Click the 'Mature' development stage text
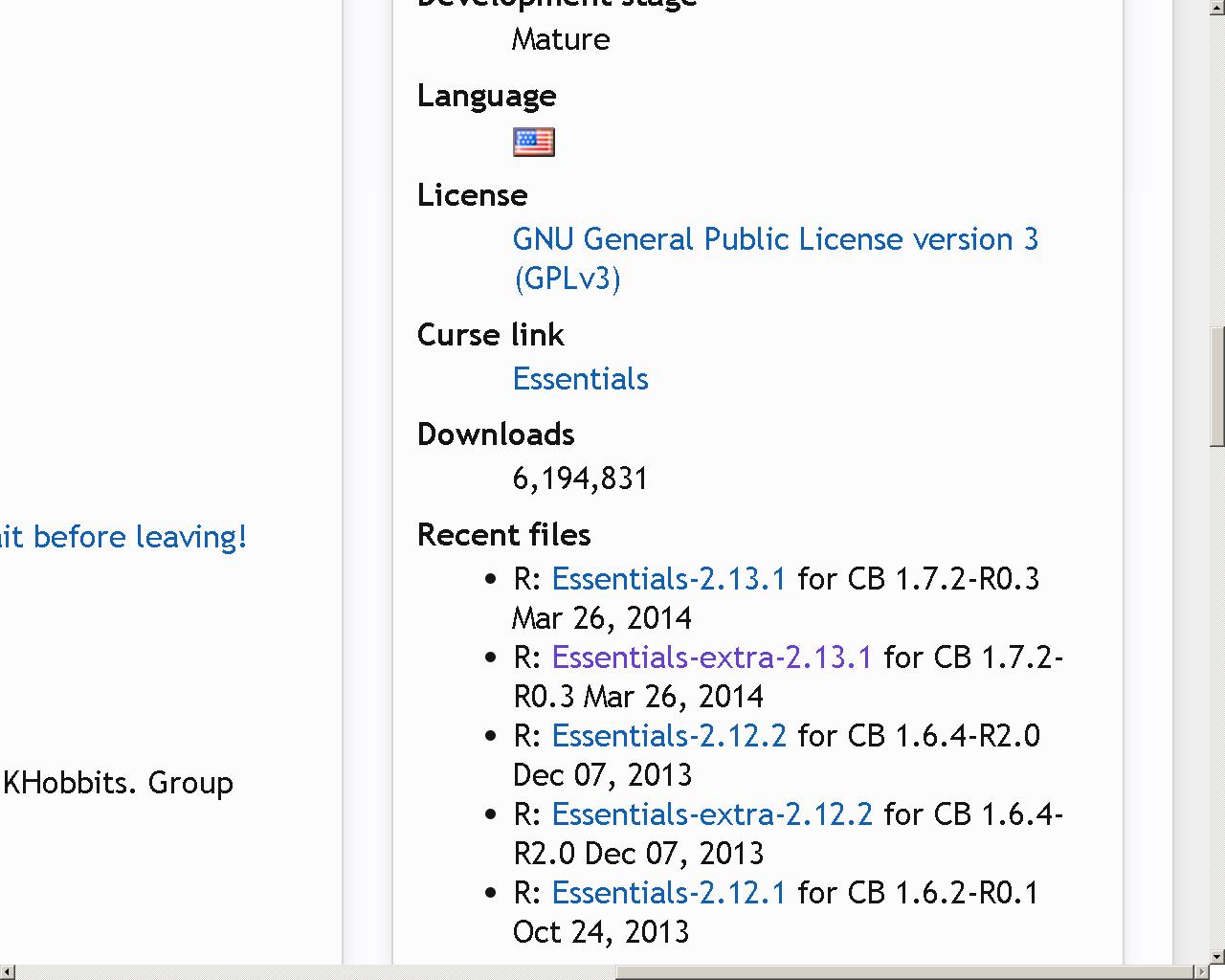The width and height of the screenshot is (1225, 980). 561,39
